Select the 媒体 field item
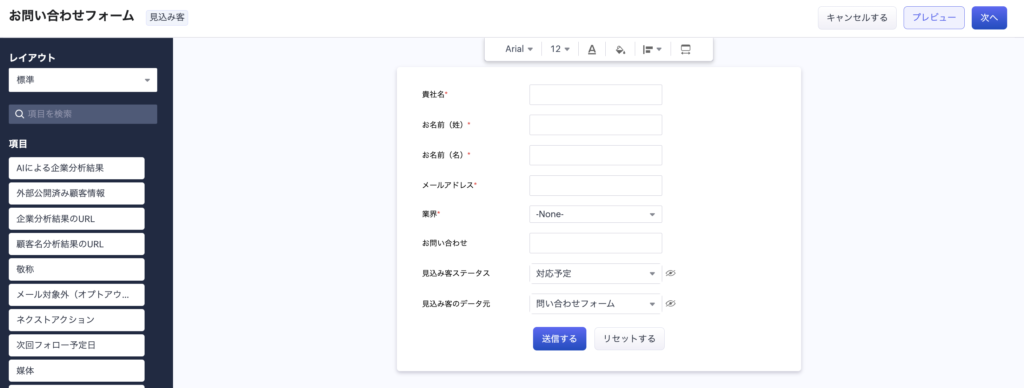Image resolution: width=1024 pixels, height=388 pixels. 76,371
